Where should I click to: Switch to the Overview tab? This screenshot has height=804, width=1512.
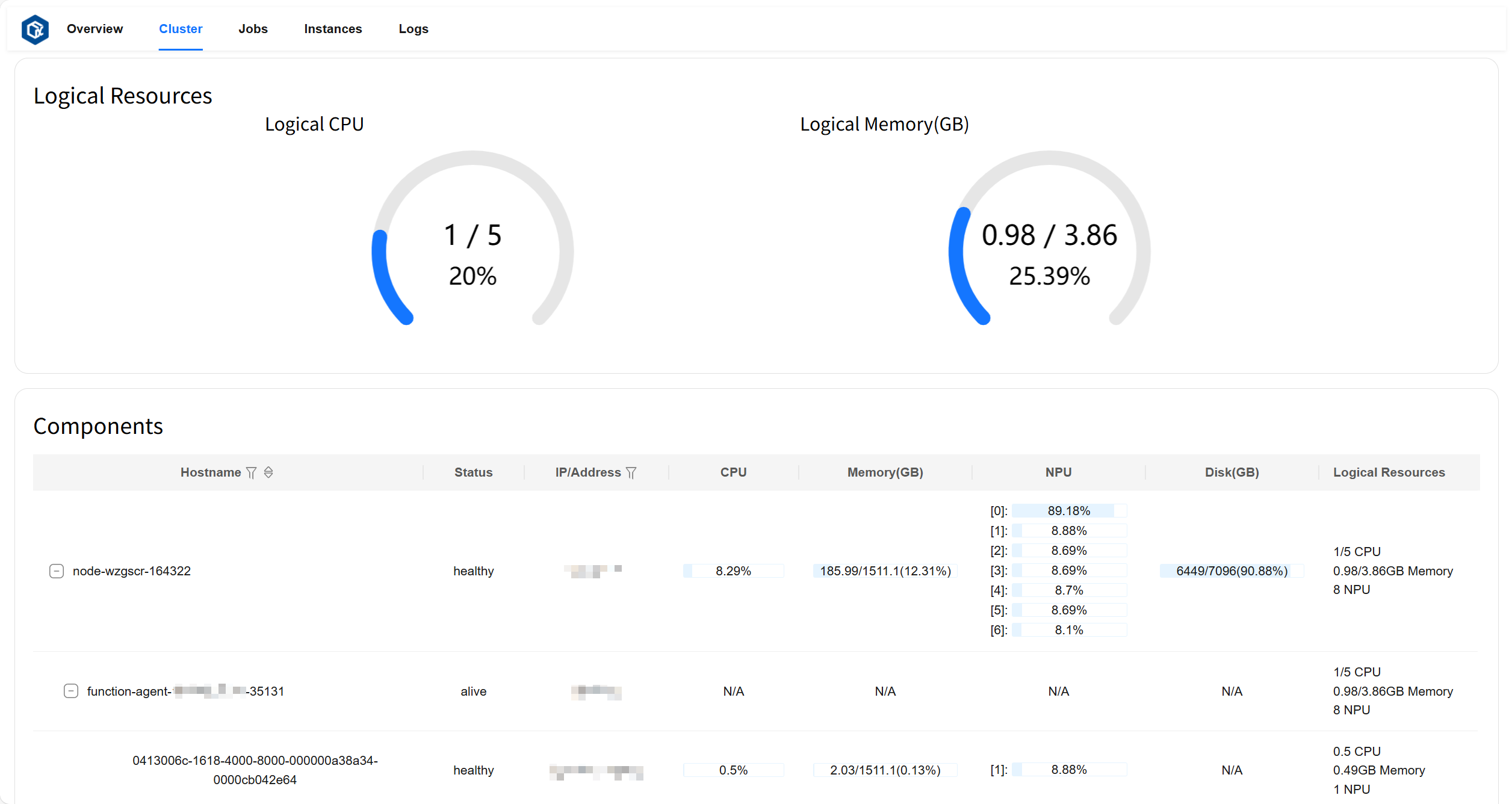pos(94,29)
